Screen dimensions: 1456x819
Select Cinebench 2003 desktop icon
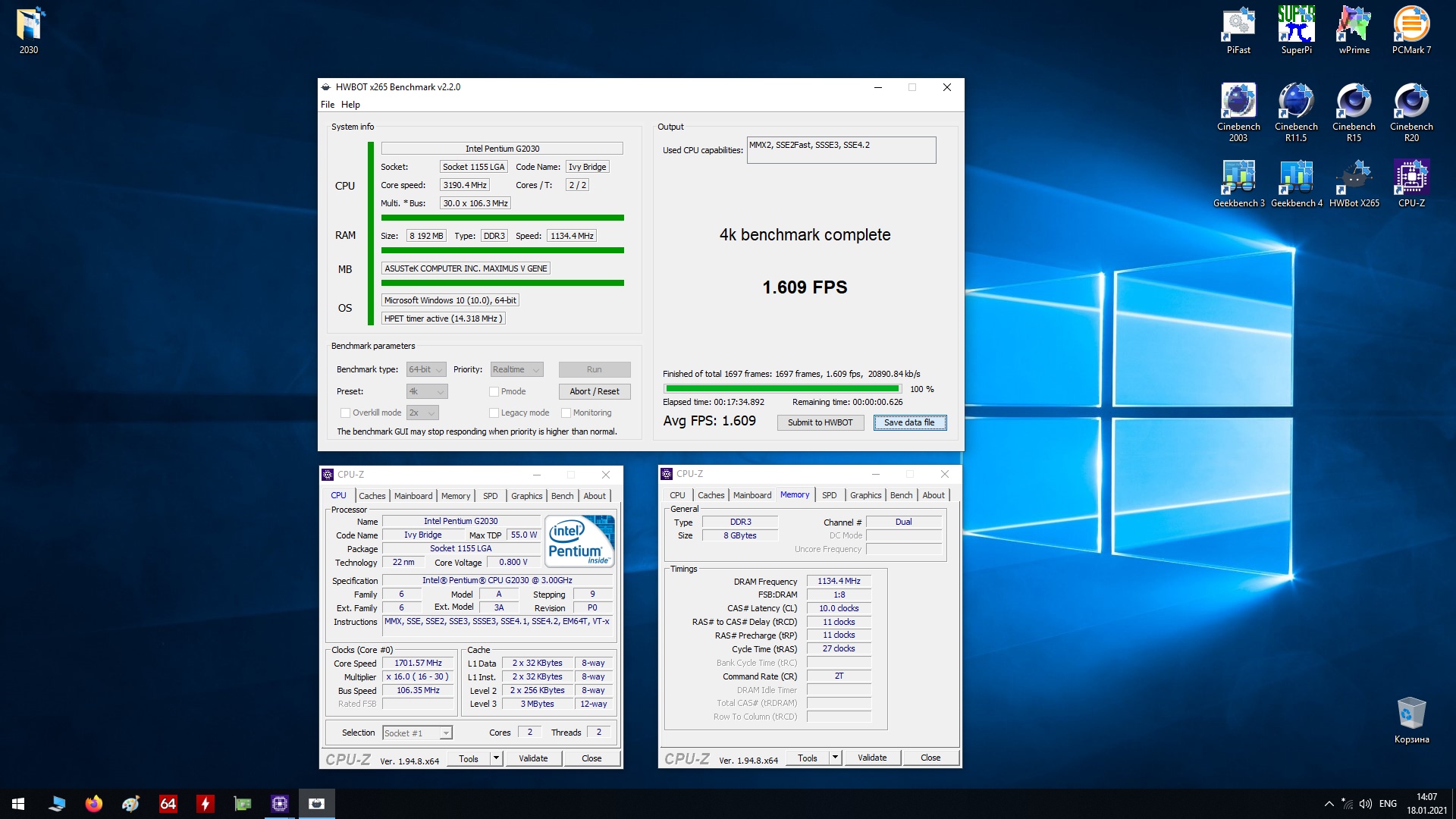[1238, 112]
